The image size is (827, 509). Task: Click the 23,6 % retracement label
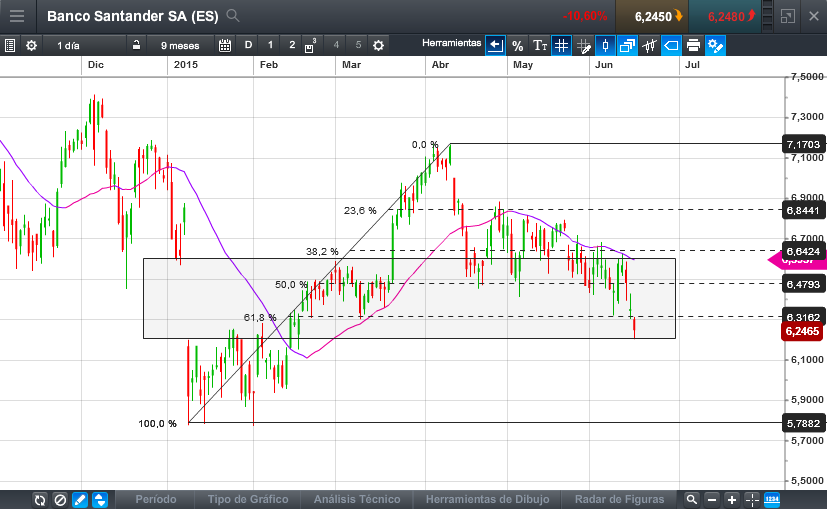coord(360,211)
